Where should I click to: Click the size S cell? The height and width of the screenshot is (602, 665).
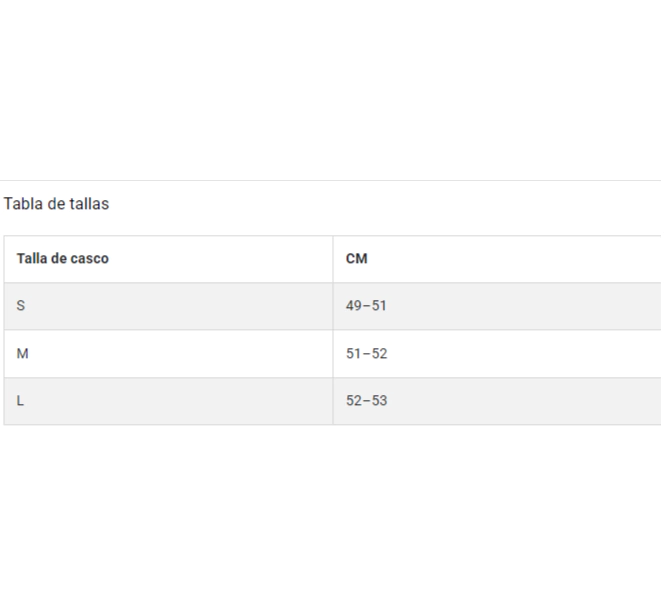[x=168, y=306]
